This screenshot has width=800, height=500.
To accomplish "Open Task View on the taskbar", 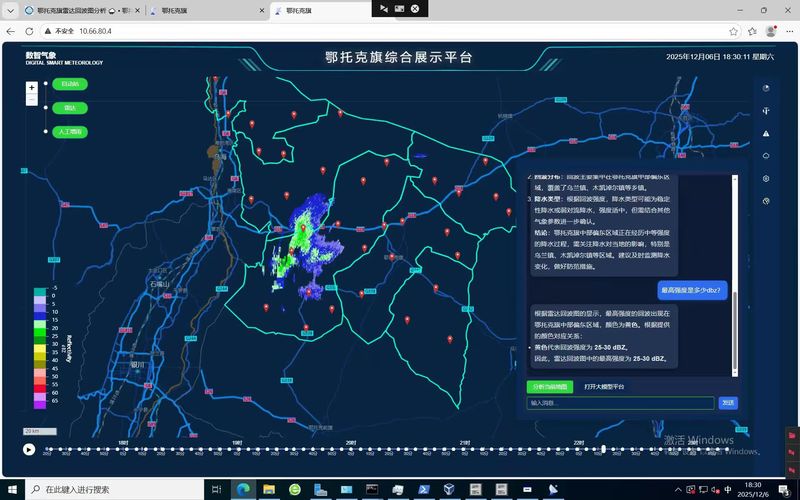I will 216,489.
